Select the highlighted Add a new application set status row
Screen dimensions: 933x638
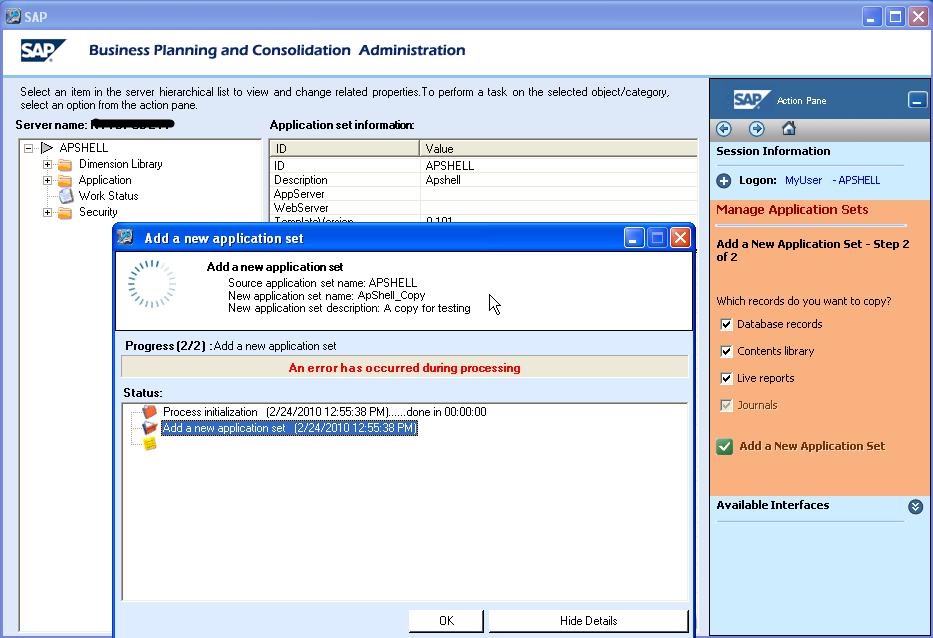(289, 428)
